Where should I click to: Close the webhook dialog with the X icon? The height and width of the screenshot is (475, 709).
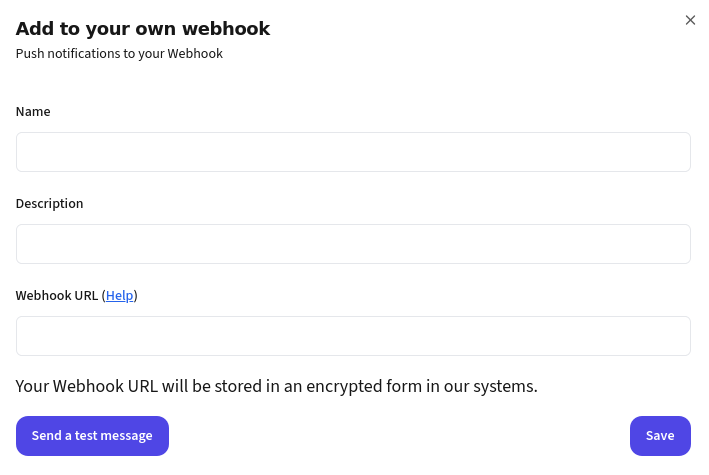(690, 20)
